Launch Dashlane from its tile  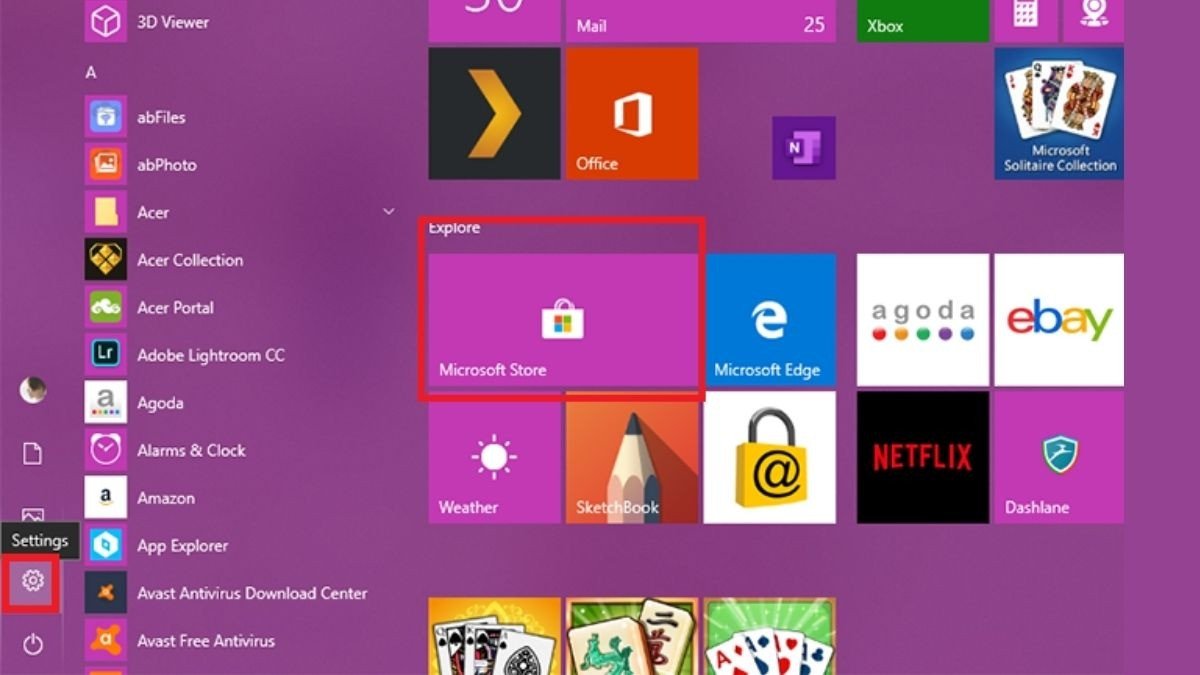[1058, 456]
